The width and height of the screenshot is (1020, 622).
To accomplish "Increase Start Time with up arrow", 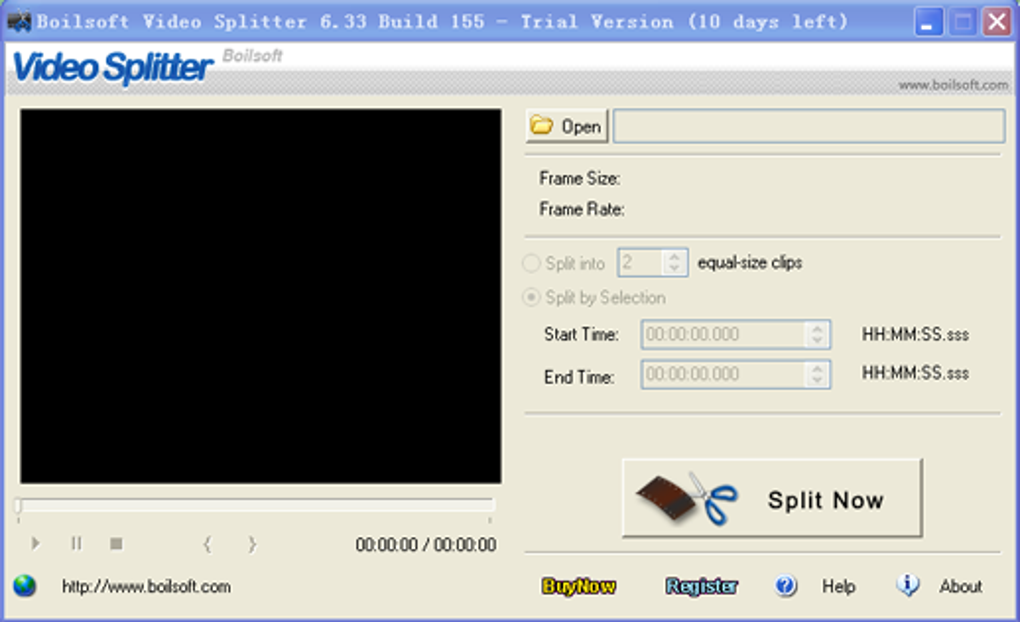I will pyautogui.click(x=818, y=328).
